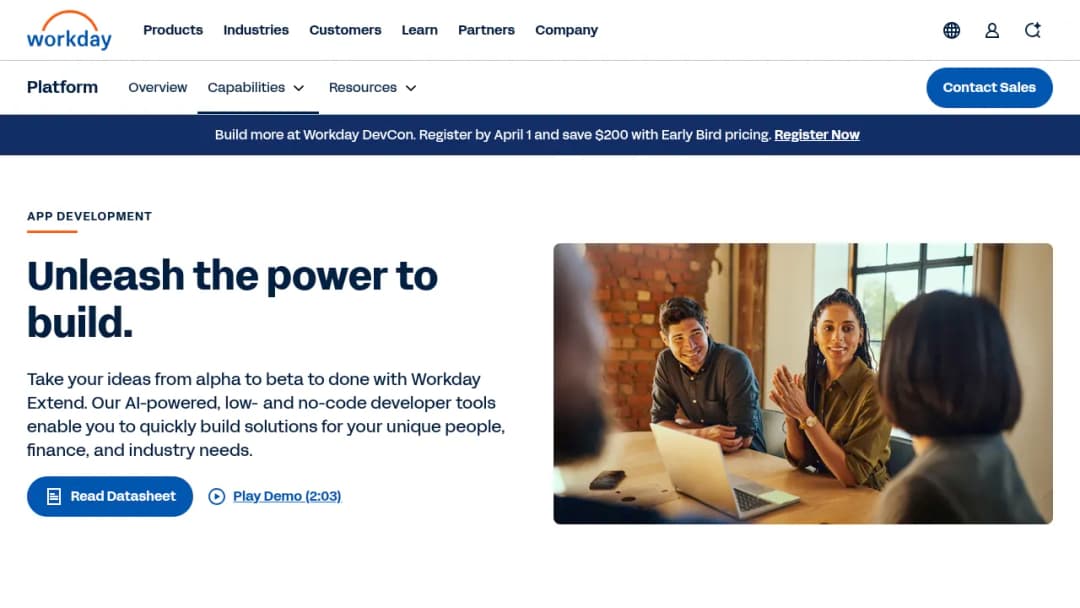Open the Partners menu
The width and height of the screenshot is (1080, 608).
click(486, 30)
